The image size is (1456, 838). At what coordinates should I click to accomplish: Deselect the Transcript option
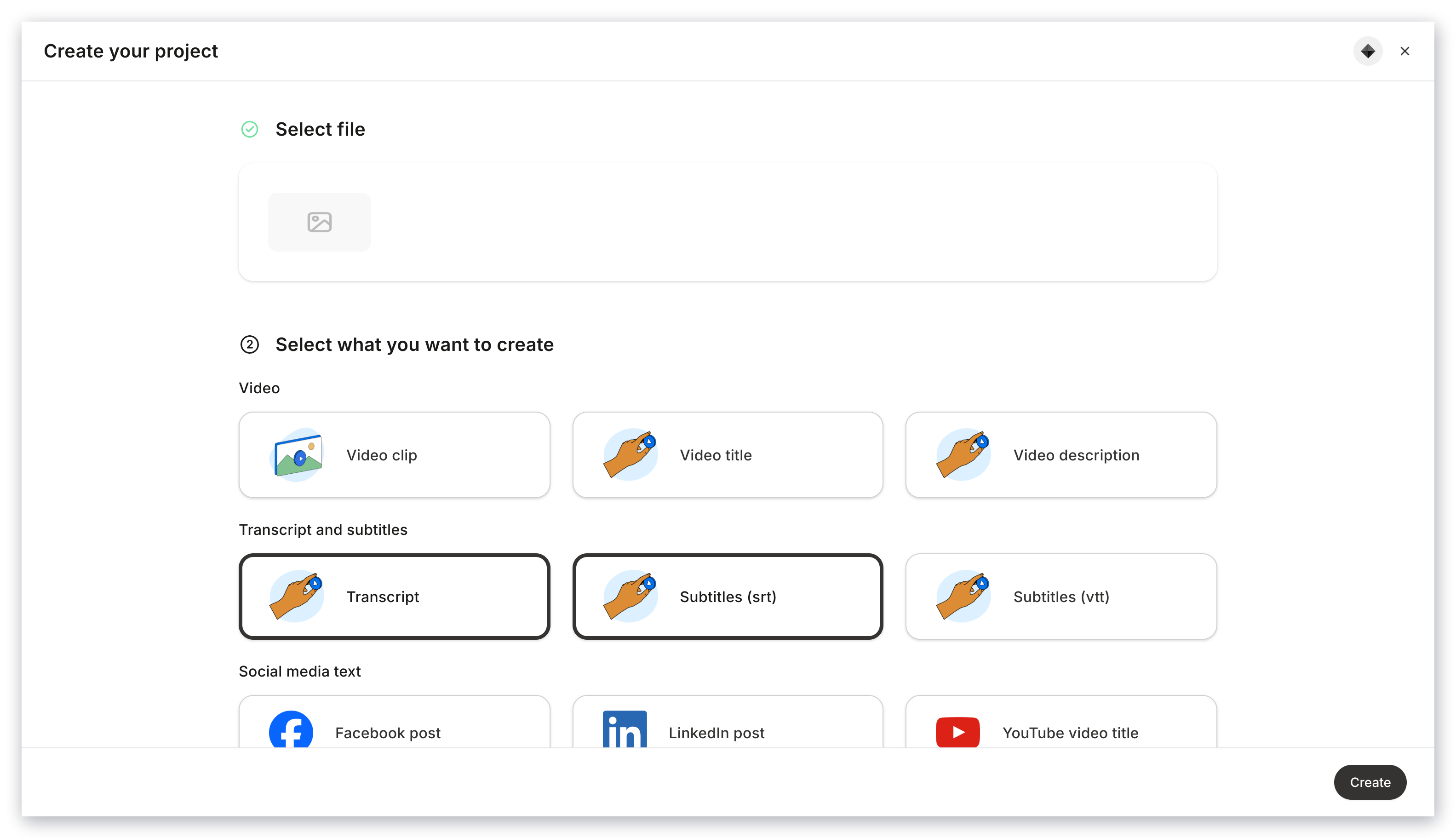pyautogui.click(x=394, y=596)
